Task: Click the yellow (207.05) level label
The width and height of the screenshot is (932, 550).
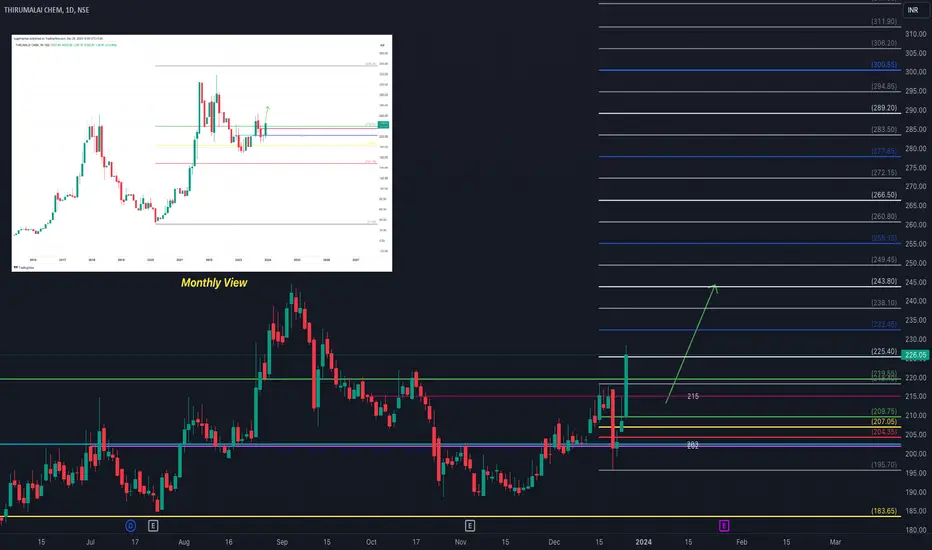Action: click(884, 422)
